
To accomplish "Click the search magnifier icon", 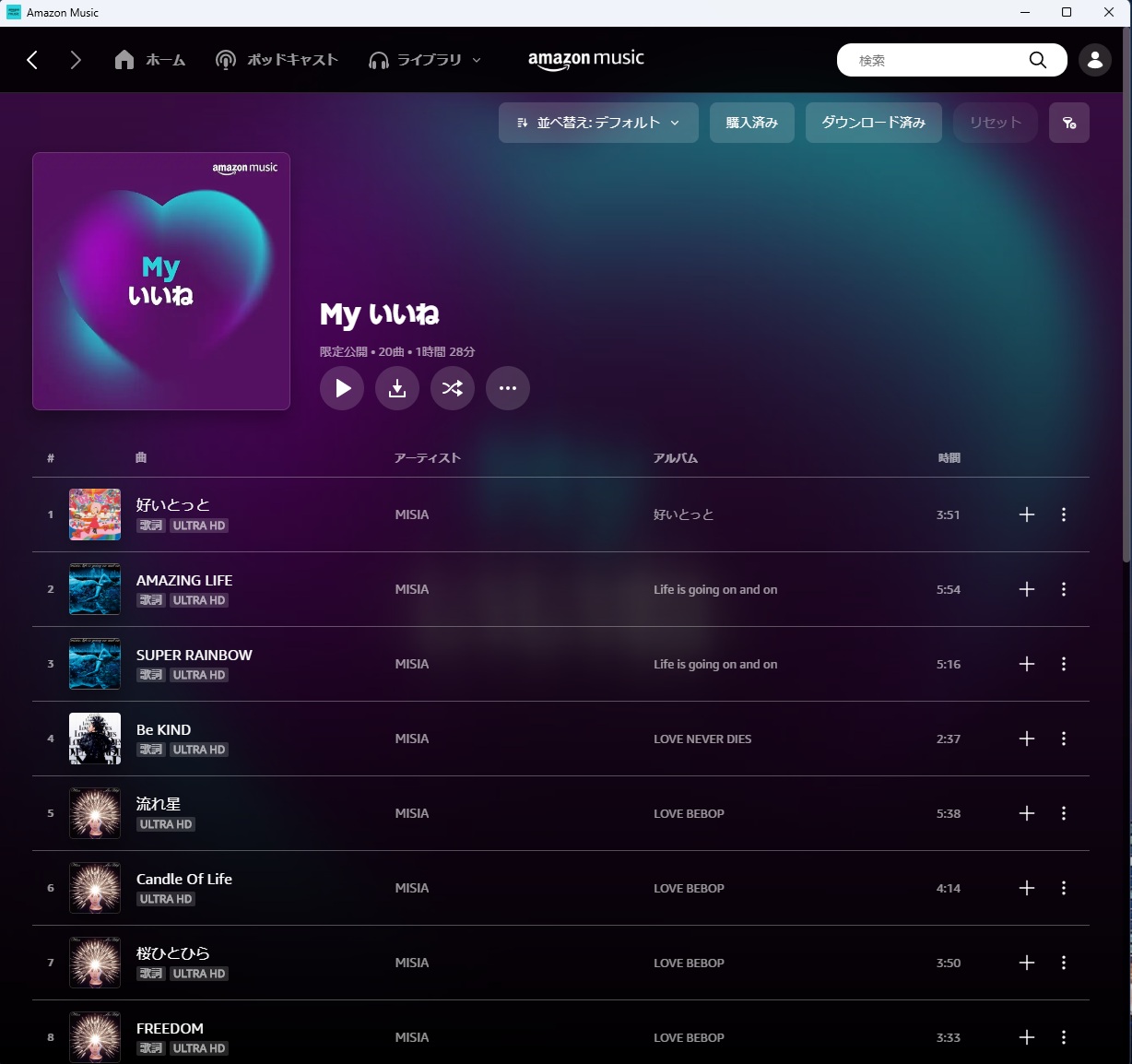I will tap(1038, 60).
